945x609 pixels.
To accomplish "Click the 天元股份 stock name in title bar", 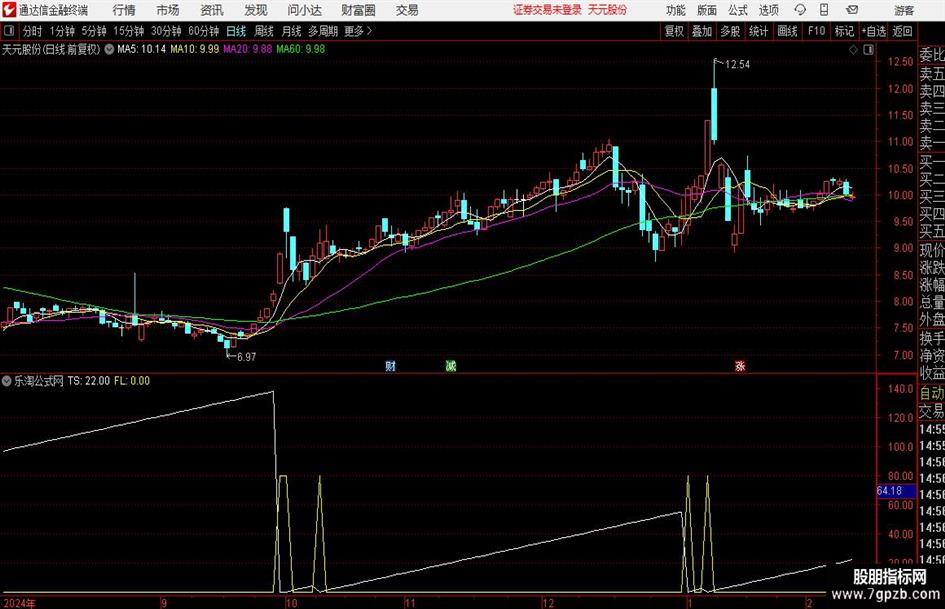I will point(608,10).
